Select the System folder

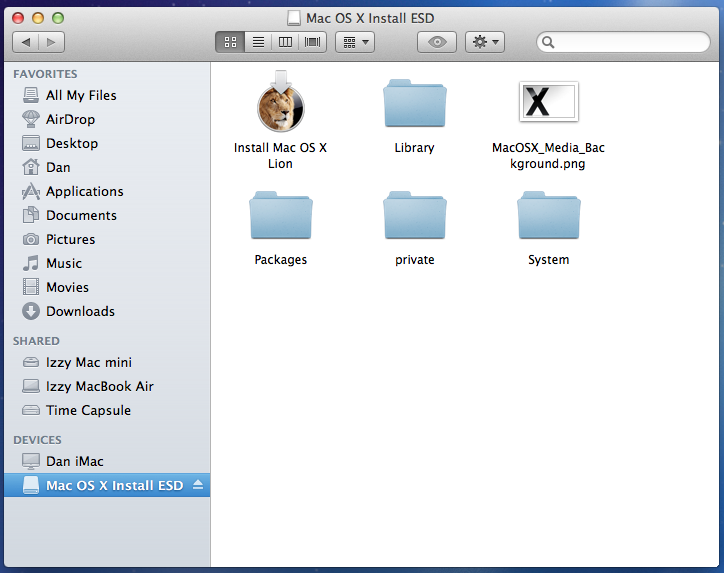[x=549, y=215]
